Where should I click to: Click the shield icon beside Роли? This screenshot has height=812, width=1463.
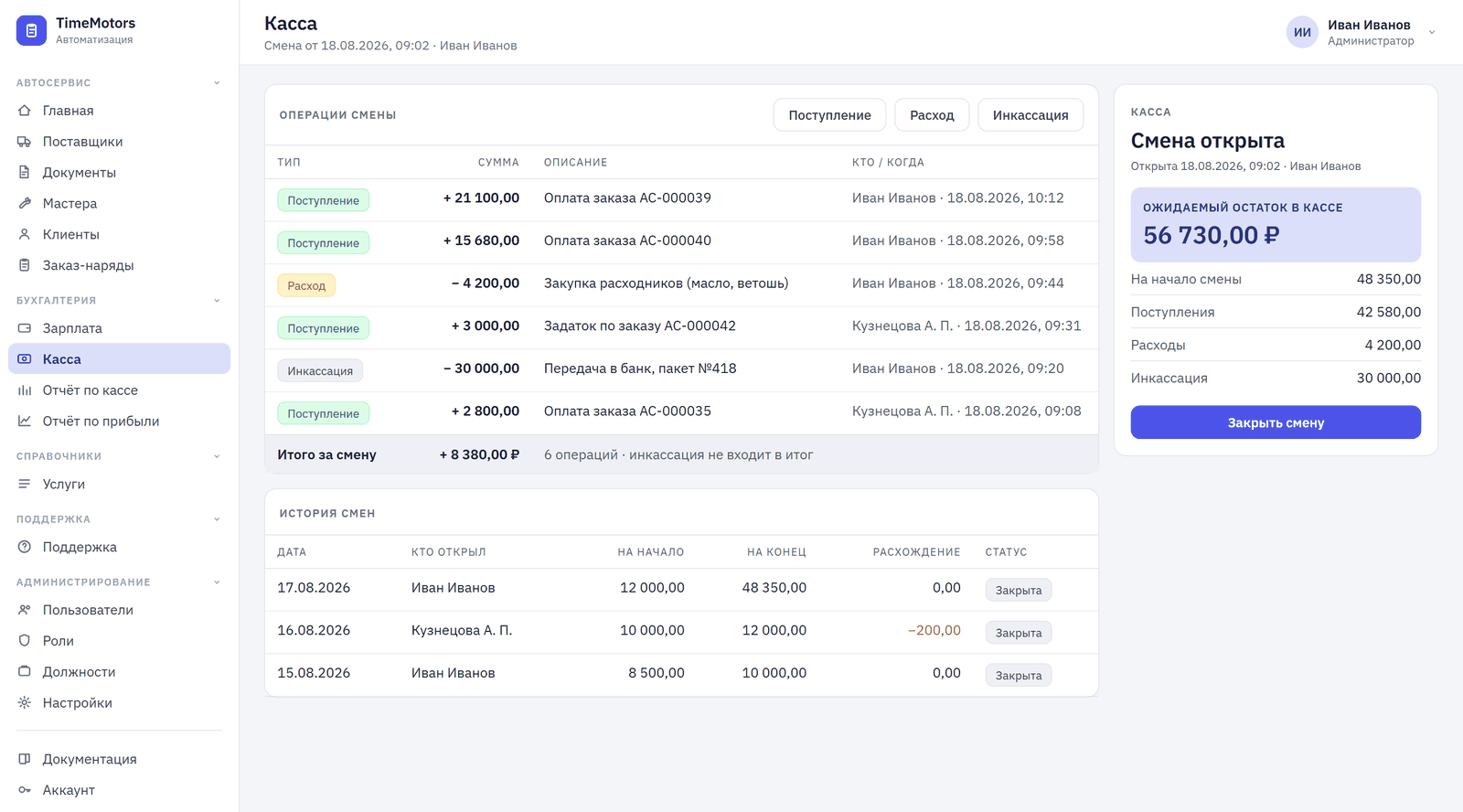[25, 641]
